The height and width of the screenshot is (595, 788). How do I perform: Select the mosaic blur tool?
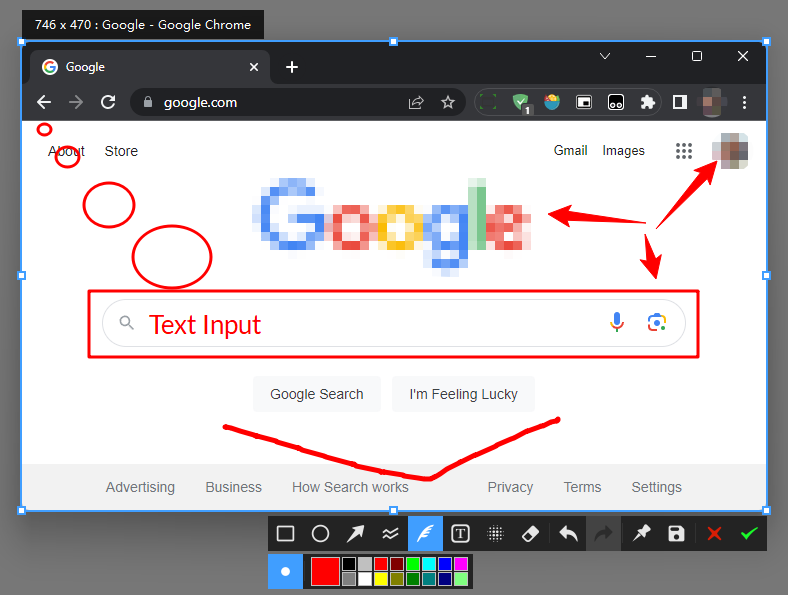coord(496,534)
